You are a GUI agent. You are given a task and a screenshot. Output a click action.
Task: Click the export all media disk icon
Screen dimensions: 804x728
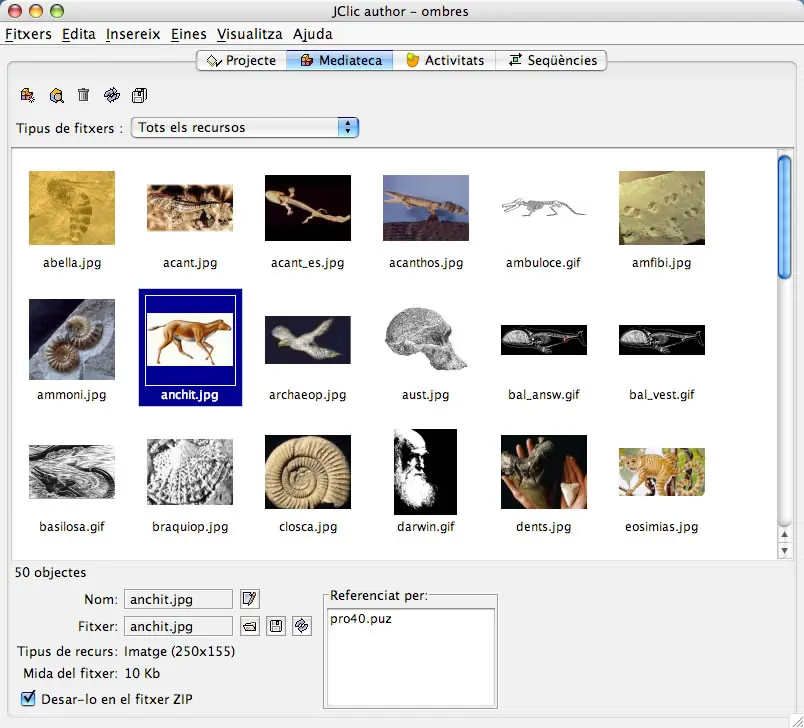coord(139,95)
